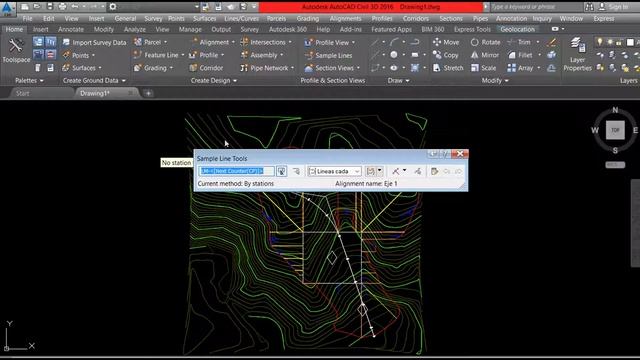Image resolution: width=640 pixels, height=360 pixels.
Task: Click the Intersections tool icon
Action: point(244,42)
